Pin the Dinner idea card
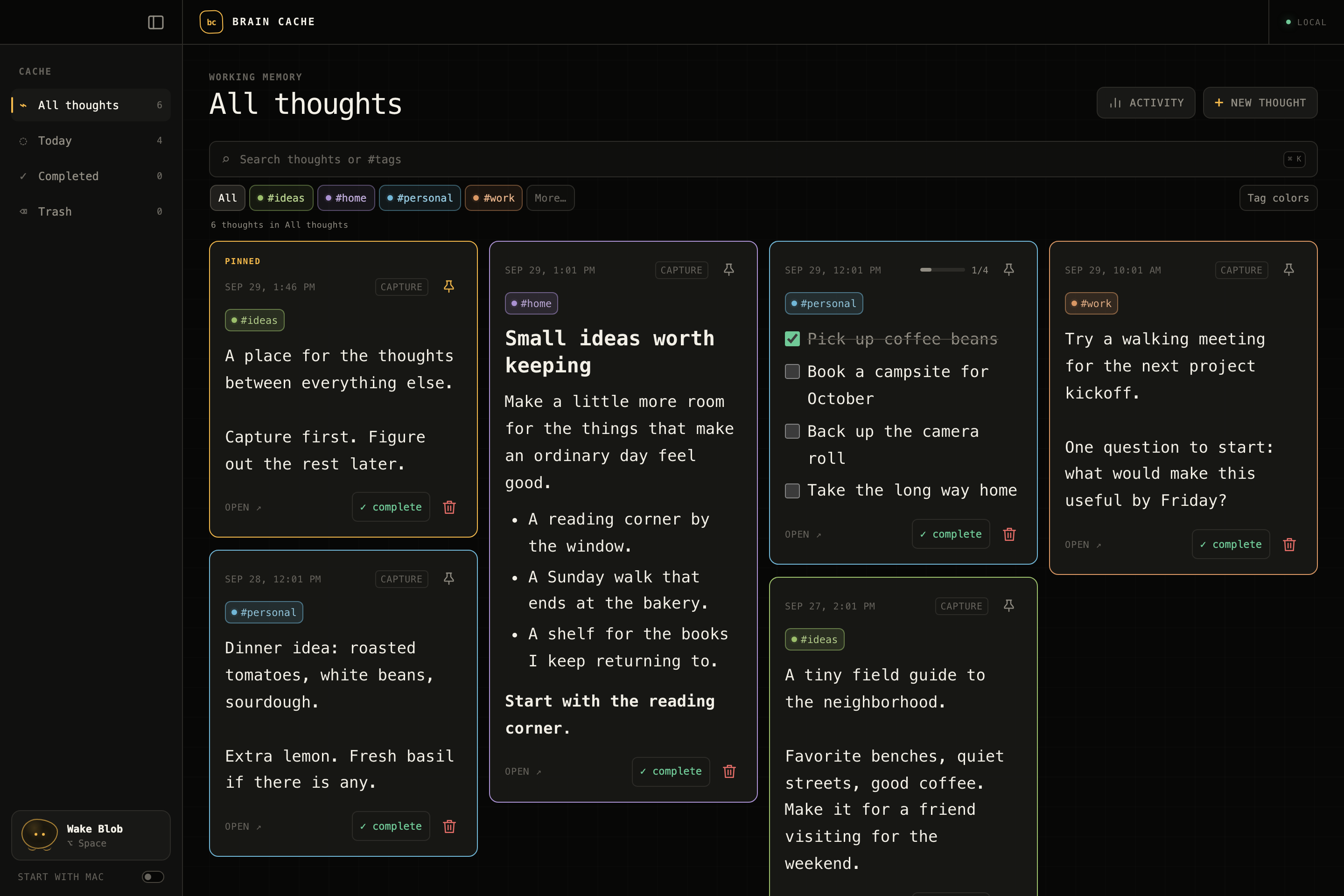 [x=449, y=578]
